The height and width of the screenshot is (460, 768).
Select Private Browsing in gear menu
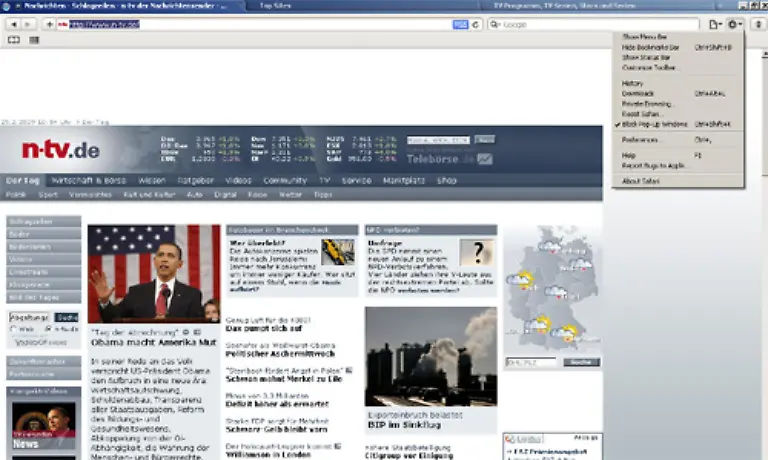coord(678,104)
